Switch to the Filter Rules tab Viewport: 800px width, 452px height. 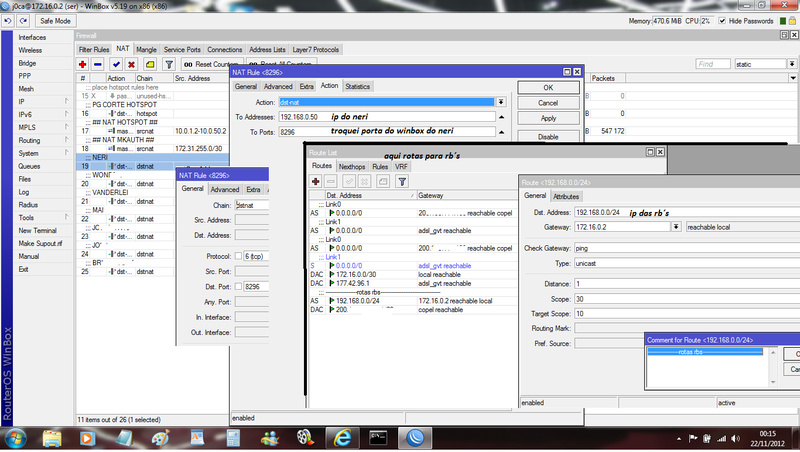pyautogui.click(x=94, y=49)
